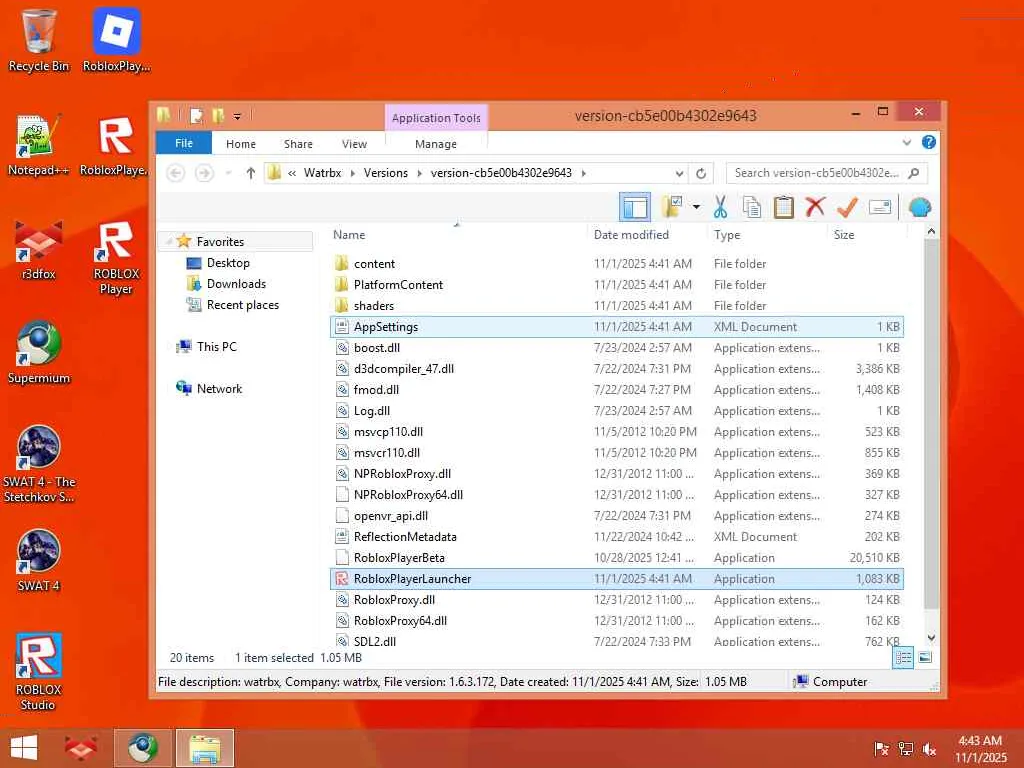Open the File ribbon tab
This screenshot has height=768, width=1024.
pos(184,143)
